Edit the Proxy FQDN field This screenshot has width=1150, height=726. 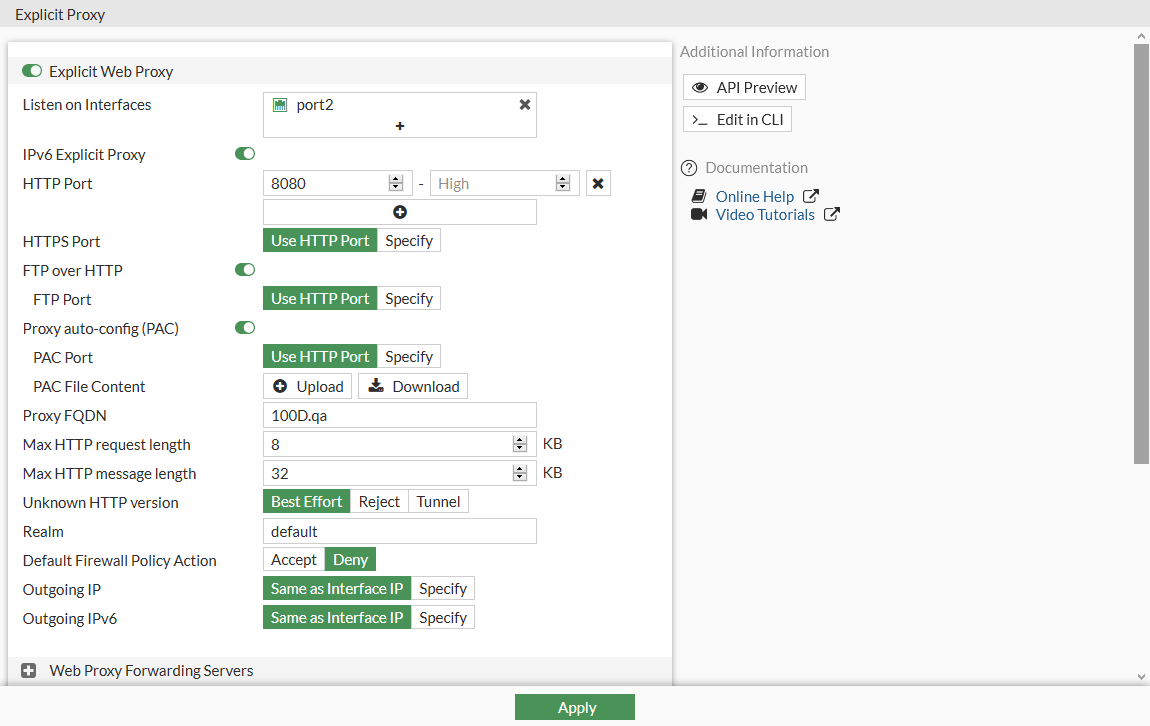(399, 414)
